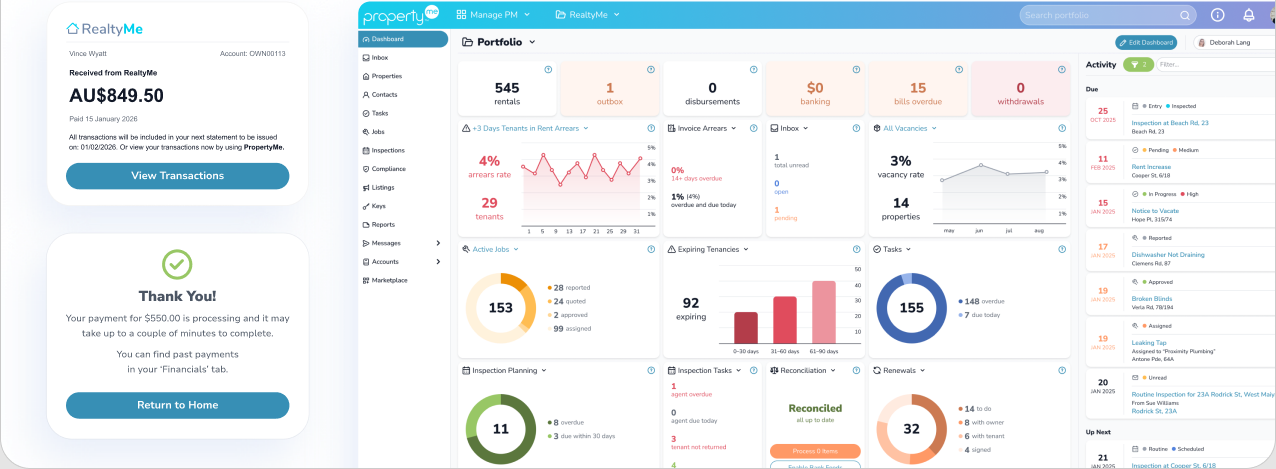Viewport: 1276px width, 469px height.
Task: Click the help icon on Tasks widget
Action: click(1061, 249)
